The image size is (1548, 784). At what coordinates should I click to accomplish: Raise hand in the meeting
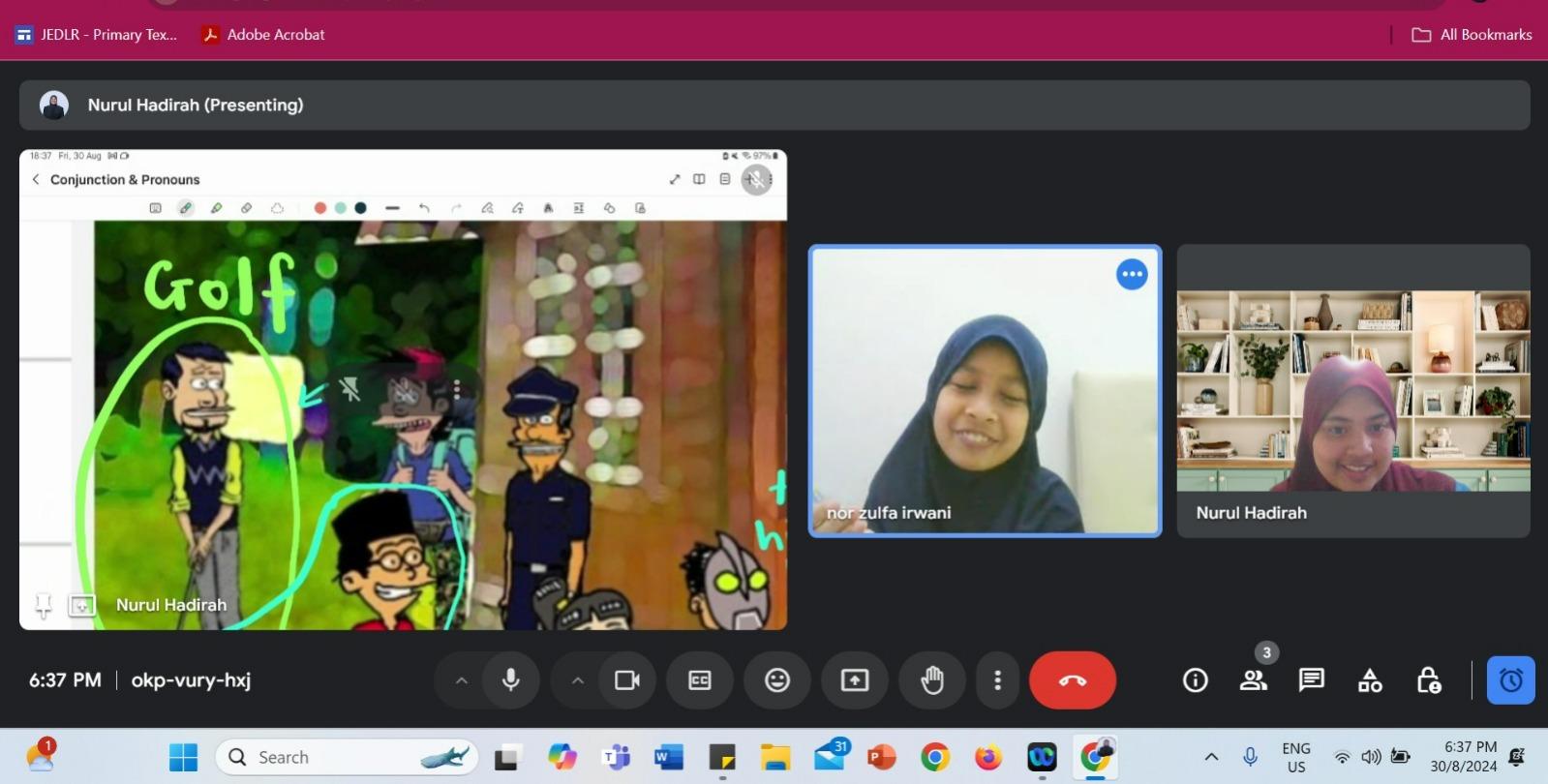tap(931, 680)
